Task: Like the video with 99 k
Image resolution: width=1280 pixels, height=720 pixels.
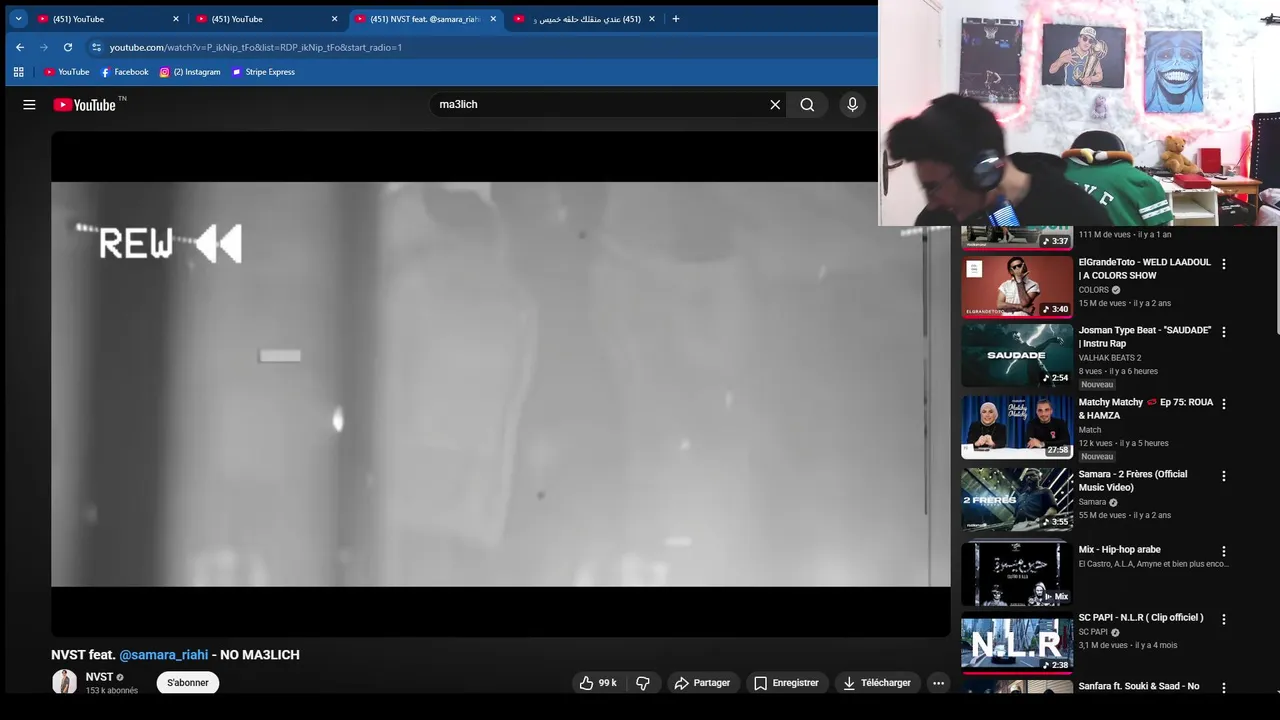Action: coord(598,683)
